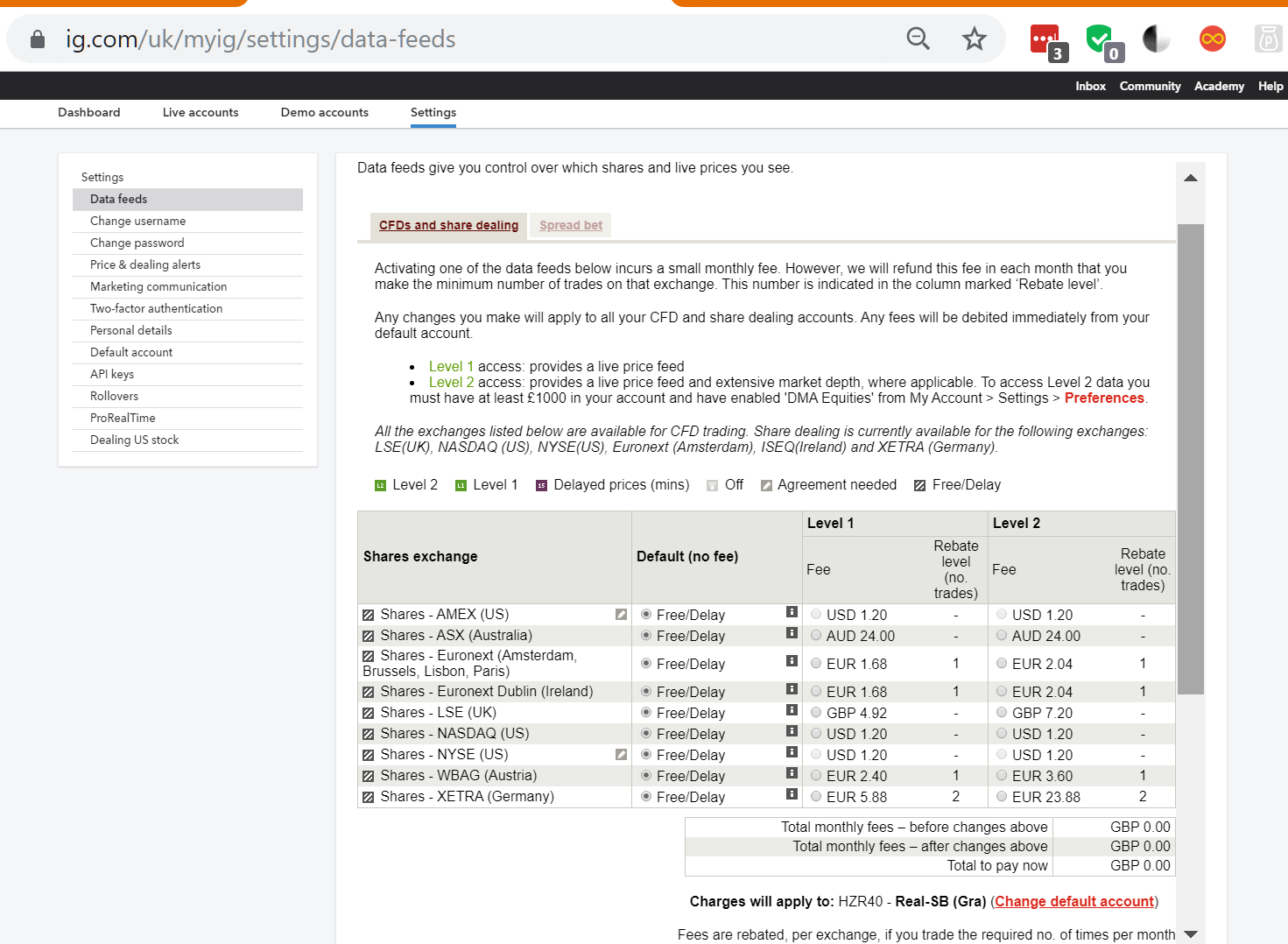Click status icon beside Shares - WBAG (Austria)
Screen dimensions: 1288x944
369,777
